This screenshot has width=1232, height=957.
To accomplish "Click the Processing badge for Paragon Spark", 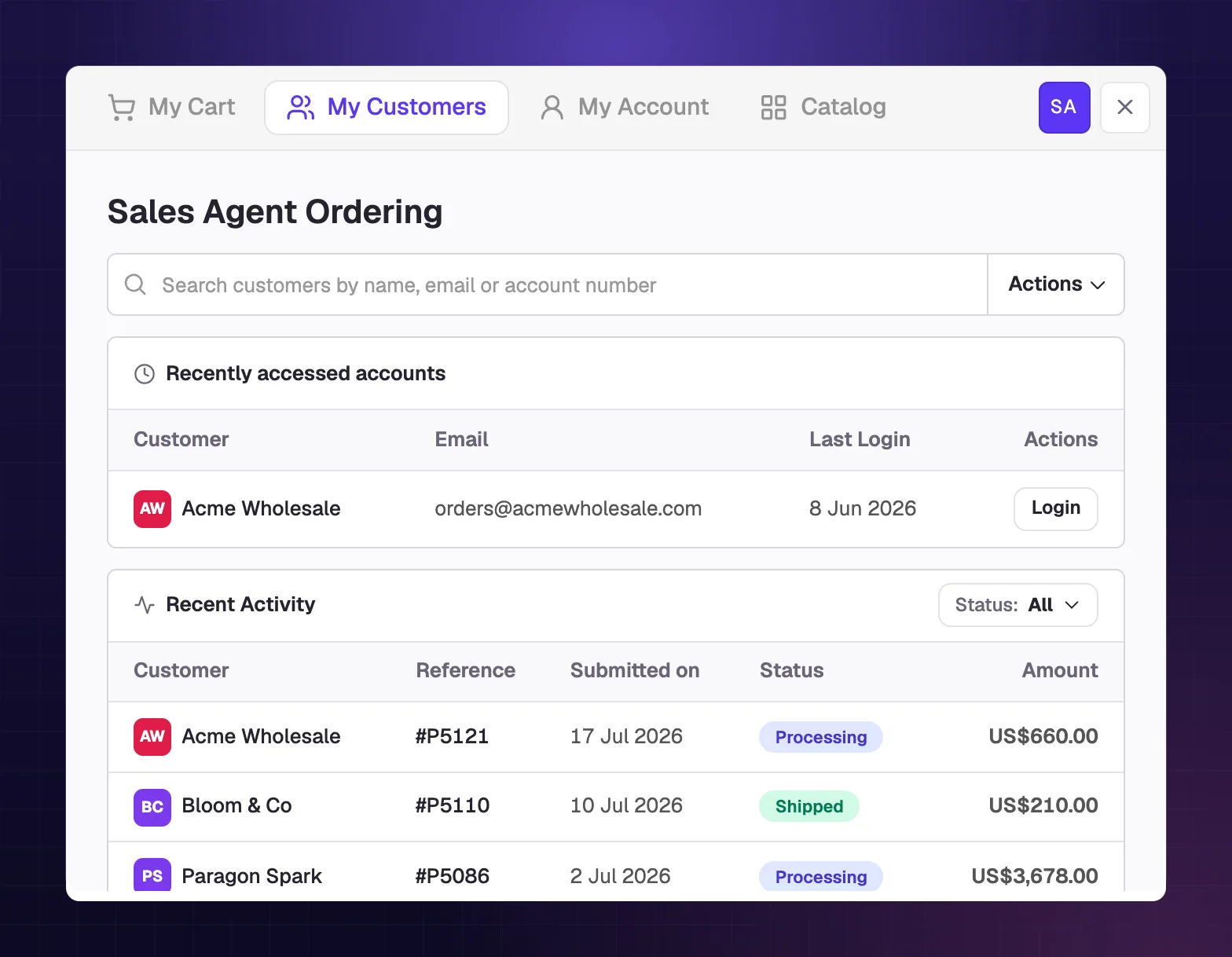I will 821,876.
